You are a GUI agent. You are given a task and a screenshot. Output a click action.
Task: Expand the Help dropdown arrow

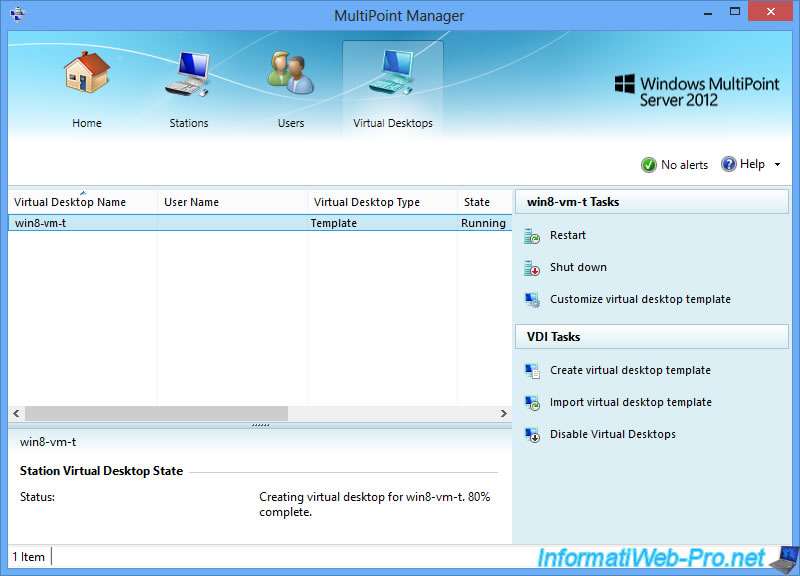tap(778, 164)
